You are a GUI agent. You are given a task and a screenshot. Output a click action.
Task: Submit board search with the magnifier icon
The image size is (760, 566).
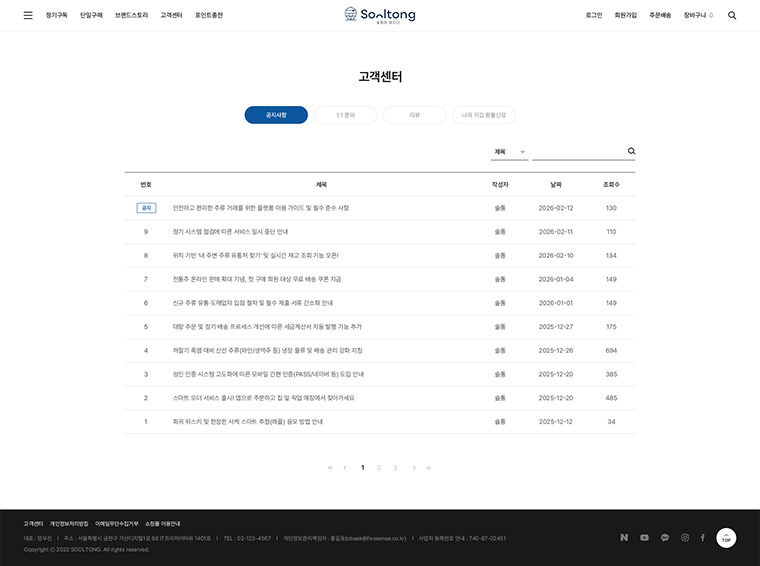click(631, 151)
